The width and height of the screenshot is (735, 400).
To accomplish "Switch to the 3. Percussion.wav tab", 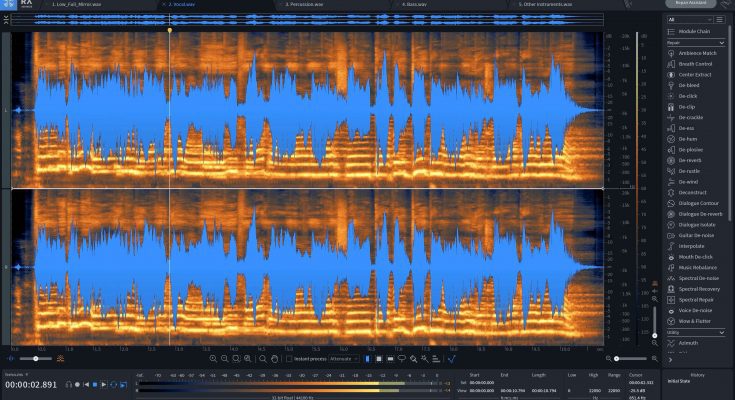I will click(x=303, y=4).
